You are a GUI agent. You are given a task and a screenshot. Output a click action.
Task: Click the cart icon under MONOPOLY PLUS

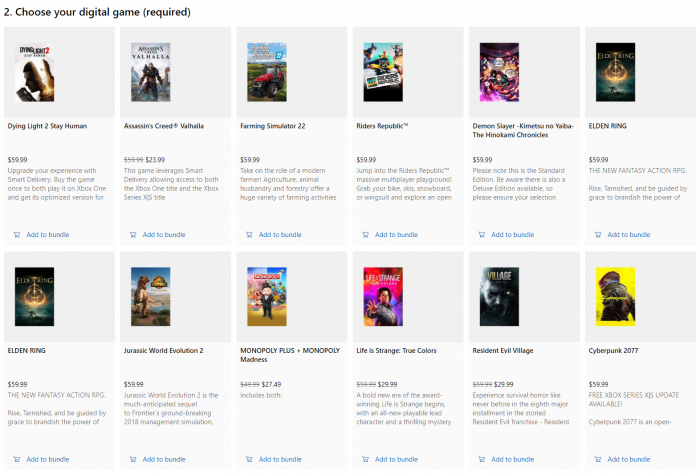tap(249, 459)
